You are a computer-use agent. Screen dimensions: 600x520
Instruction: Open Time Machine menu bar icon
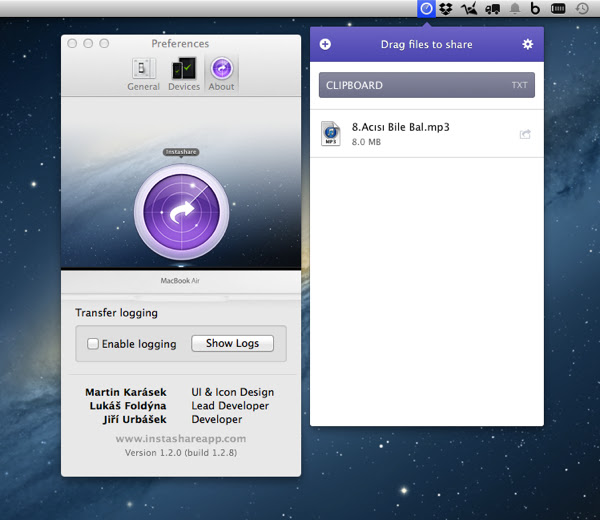pyautogui.click(x=582, y=8)
